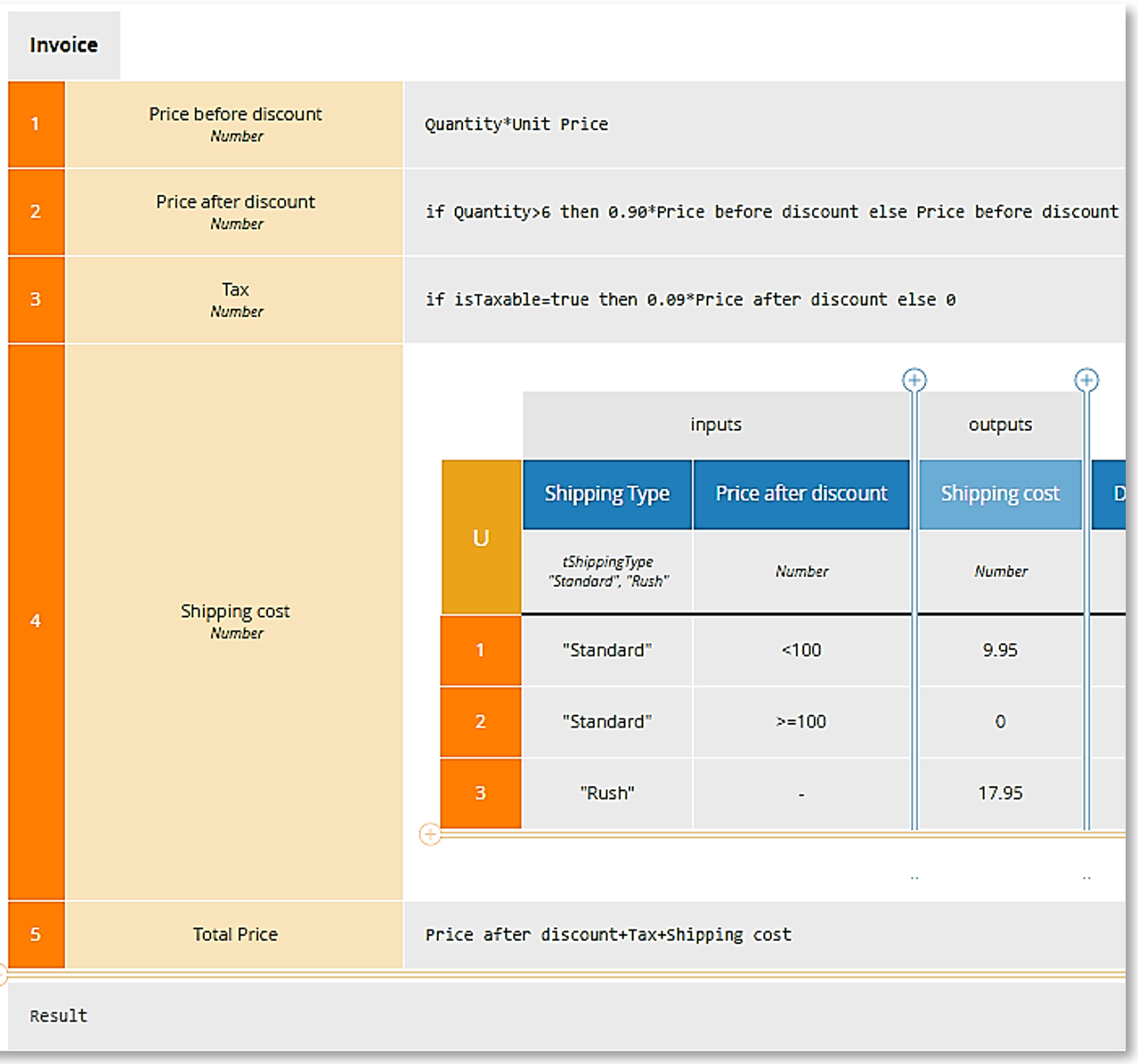Edit the tShippingType allowed values cell
Screen dimensions: 1138x1064
607,571
